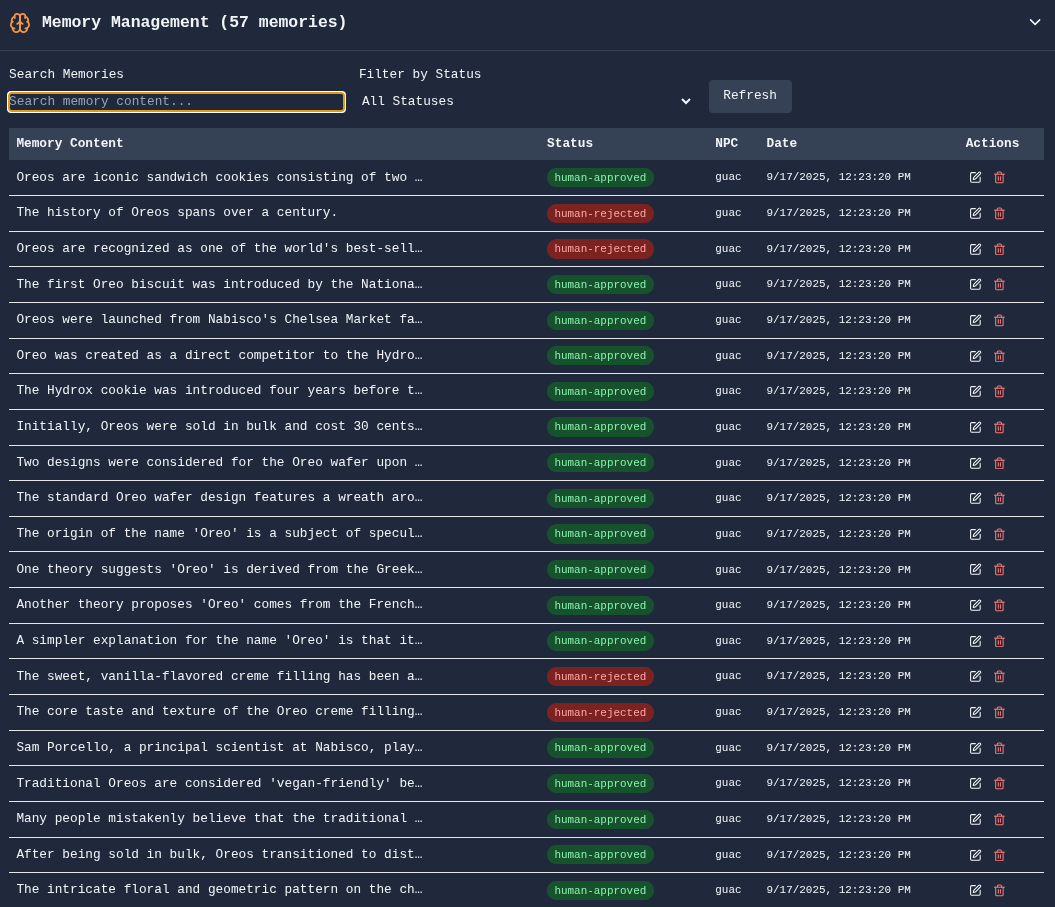Edit 'The sweet, vanilla-flavored creme filling' memory
Screen dimensions: 1055x907
point(976,677)
